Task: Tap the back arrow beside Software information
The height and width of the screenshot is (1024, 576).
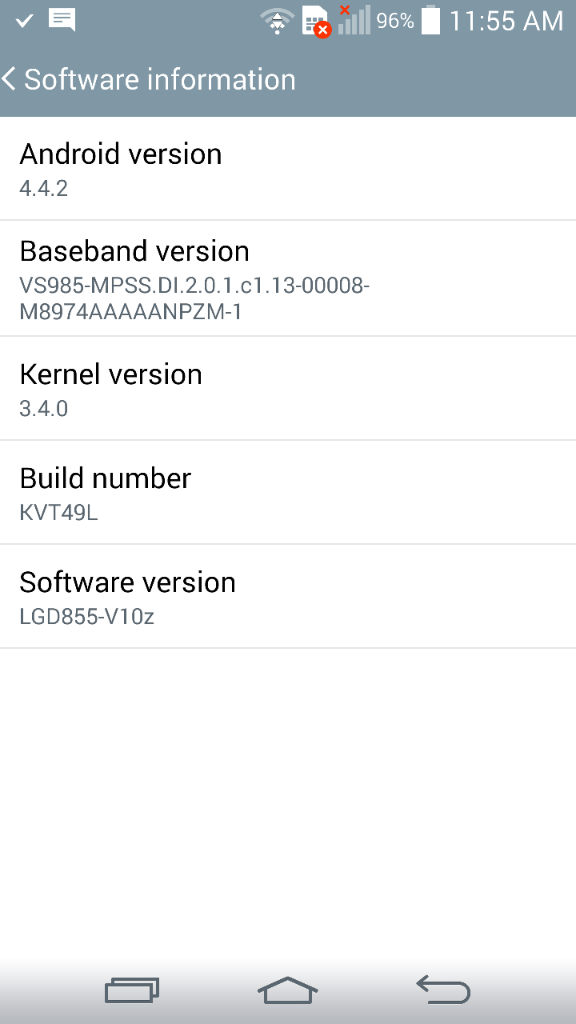Action: pos(8,79)
